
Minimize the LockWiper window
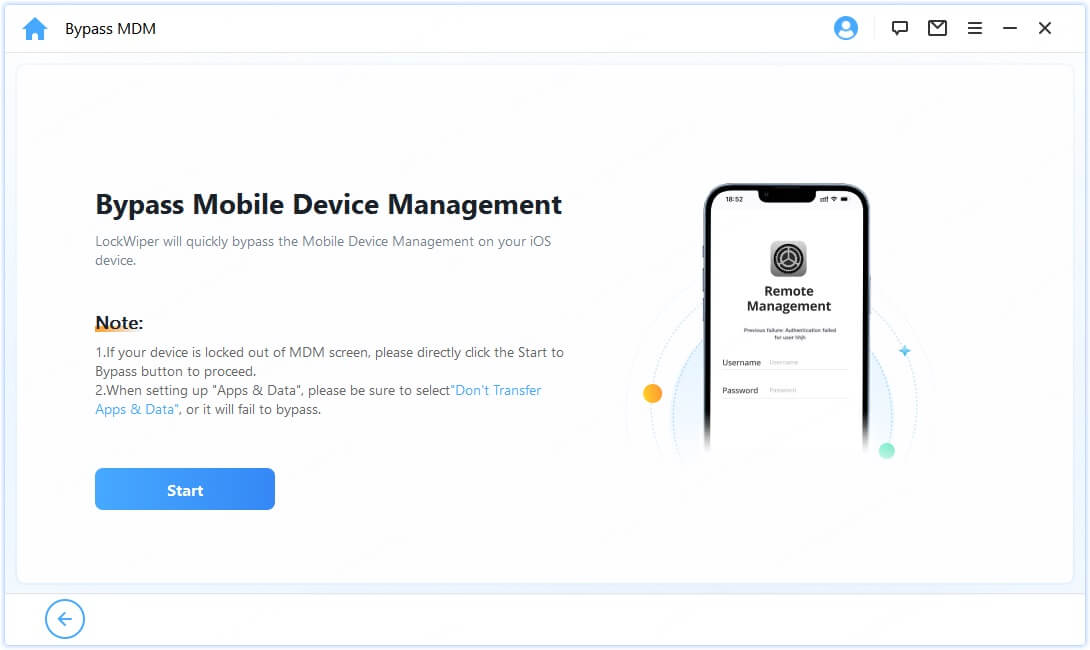pos(1009,28)
